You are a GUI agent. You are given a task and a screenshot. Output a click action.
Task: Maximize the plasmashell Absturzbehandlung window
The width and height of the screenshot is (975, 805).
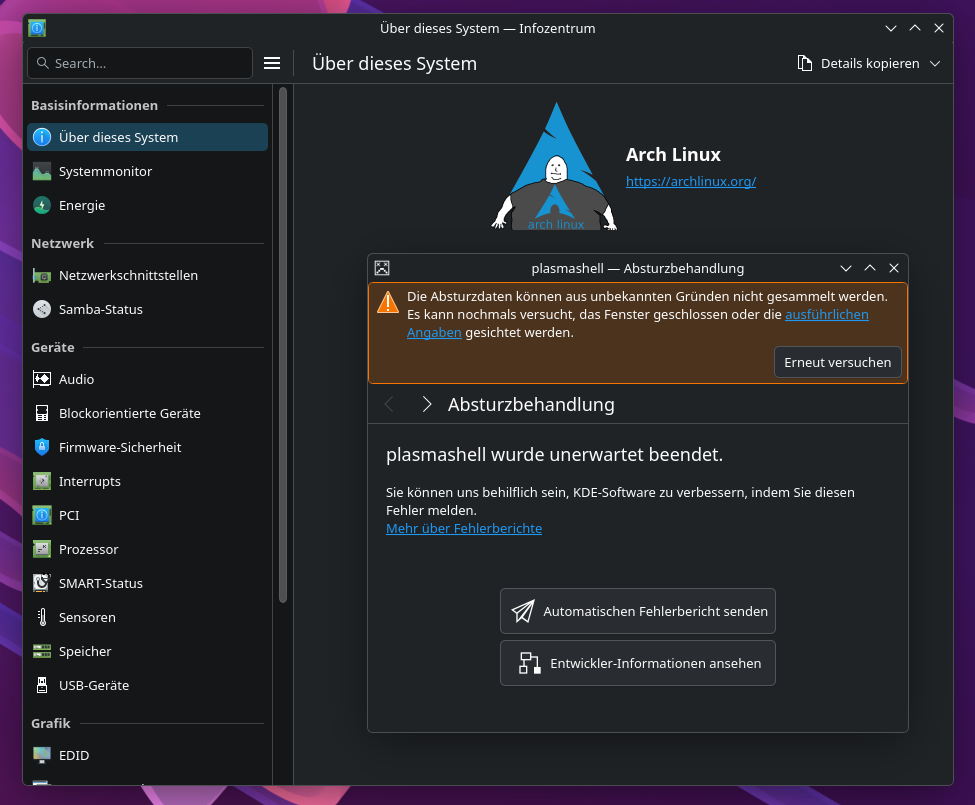(x=870, y=268)
